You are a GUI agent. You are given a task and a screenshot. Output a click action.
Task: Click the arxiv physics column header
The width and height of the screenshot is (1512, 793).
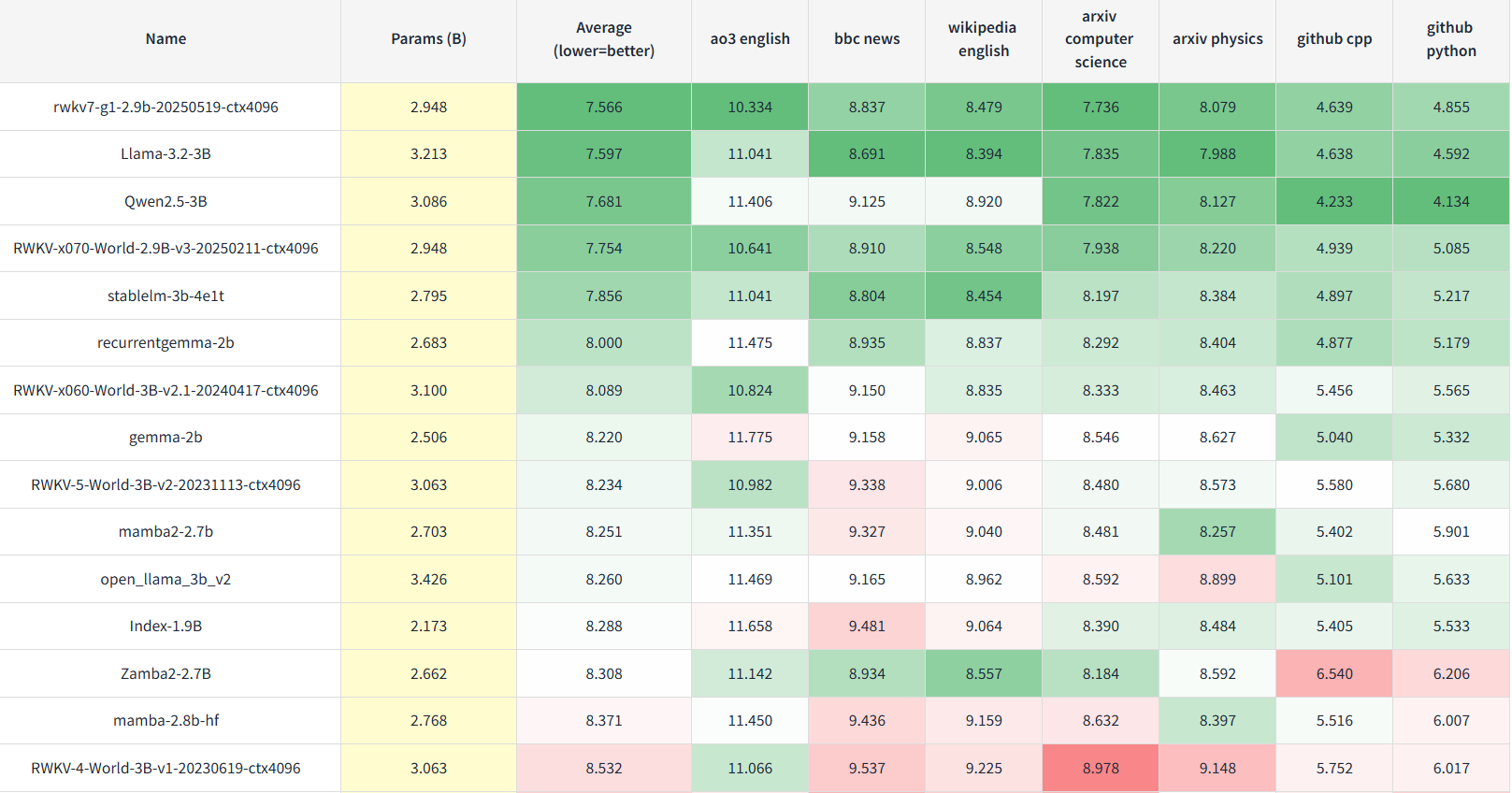click(1217, 39)
